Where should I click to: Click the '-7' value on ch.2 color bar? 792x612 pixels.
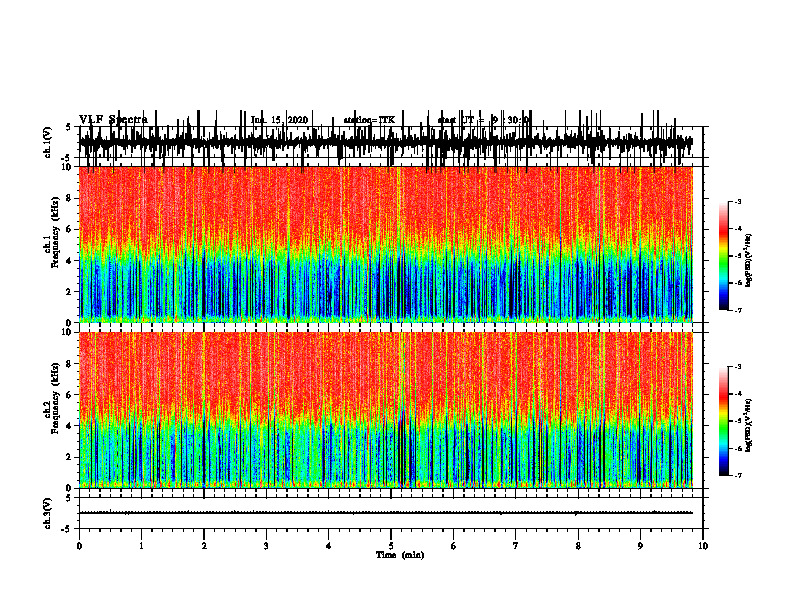[737, 476]
